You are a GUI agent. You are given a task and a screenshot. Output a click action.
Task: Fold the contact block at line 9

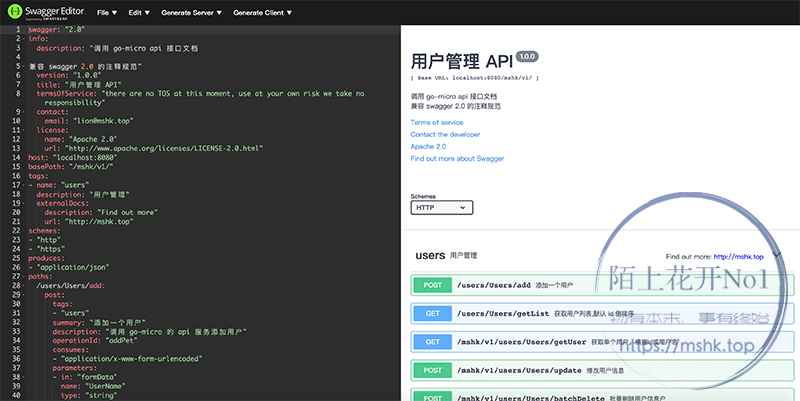click(24, 112)
